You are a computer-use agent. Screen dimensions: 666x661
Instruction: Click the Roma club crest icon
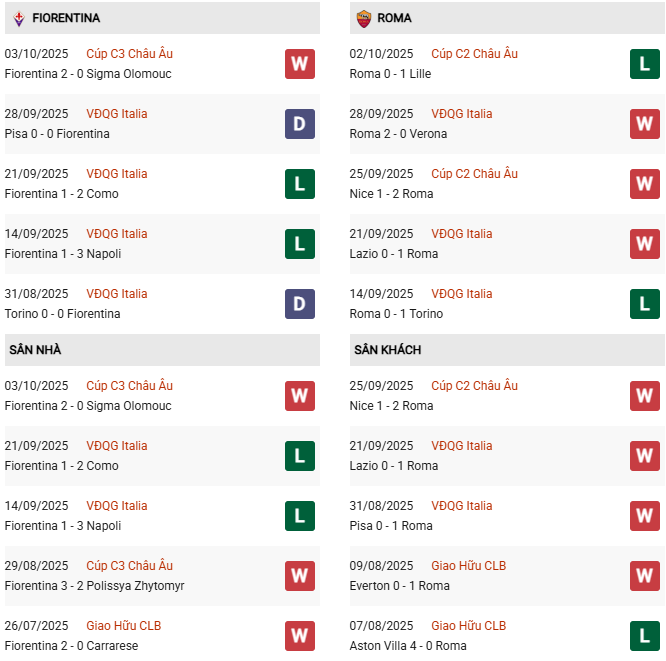tap(363, 18)
